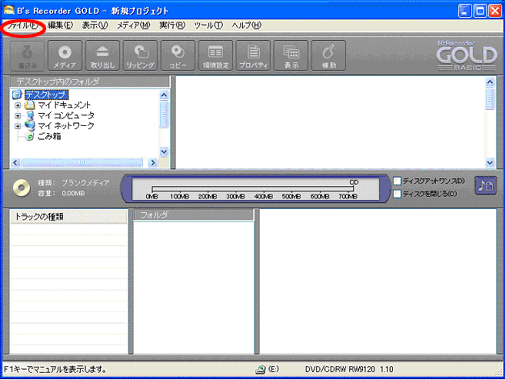Open the メディア(M) menu
Image resolution: width=505 pixels, height=380 pixels.
[x=133, y=25]
